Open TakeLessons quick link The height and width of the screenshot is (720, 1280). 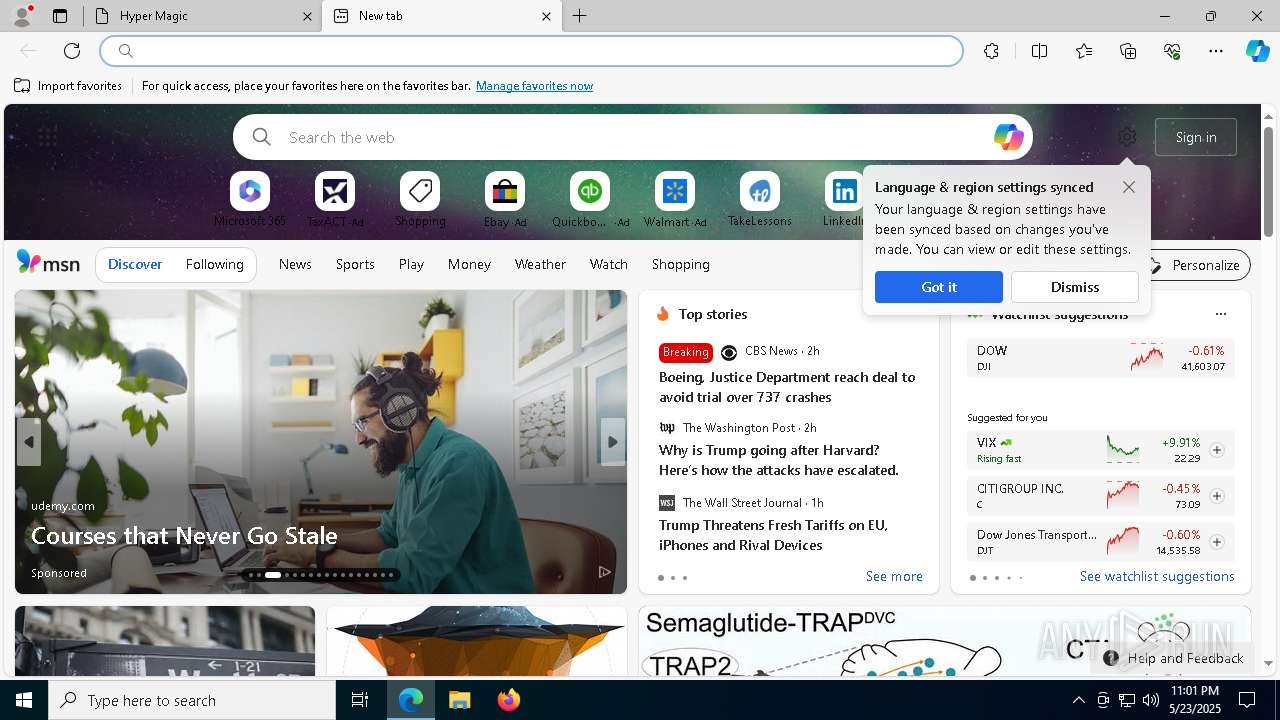760,200
